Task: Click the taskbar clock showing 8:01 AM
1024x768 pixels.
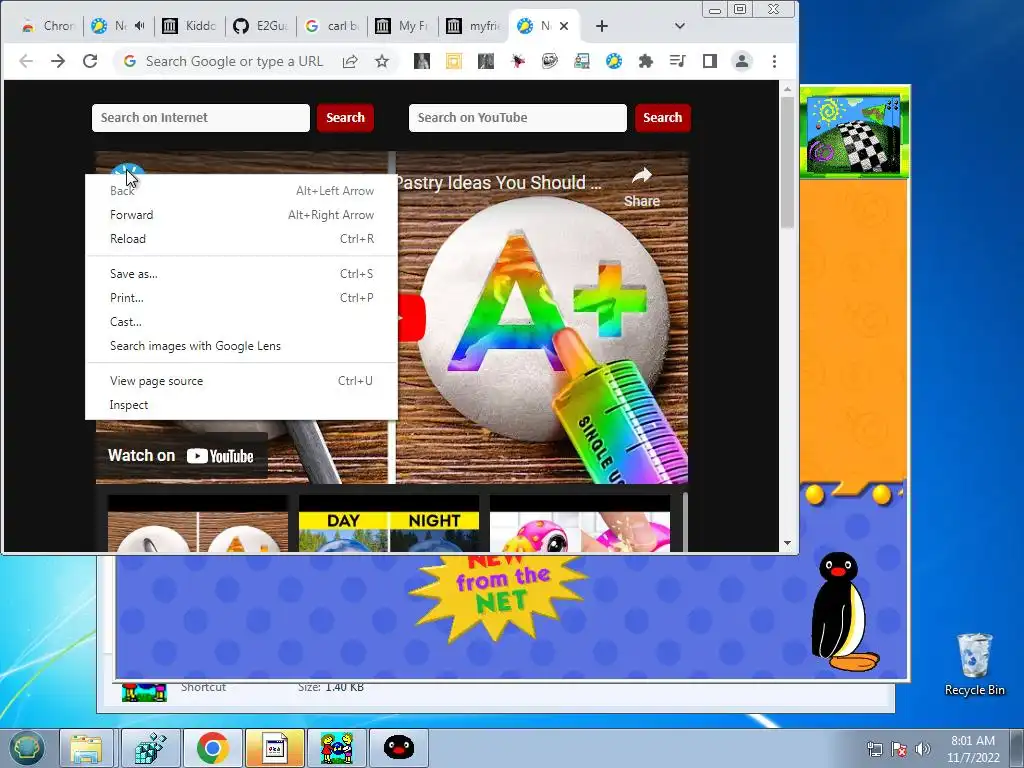Action: [973, 748]
